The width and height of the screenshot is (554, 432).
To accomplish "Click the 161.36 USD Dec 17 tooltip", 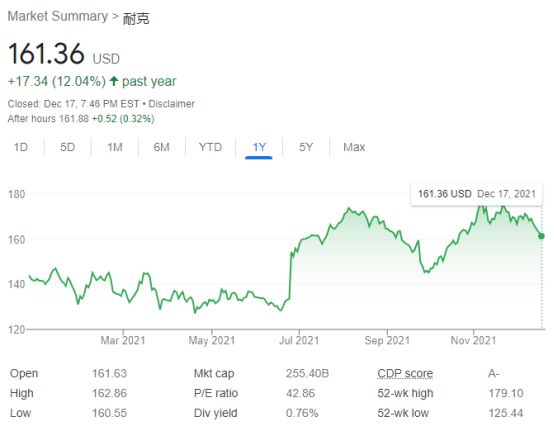I will click(x=476, y=194).
